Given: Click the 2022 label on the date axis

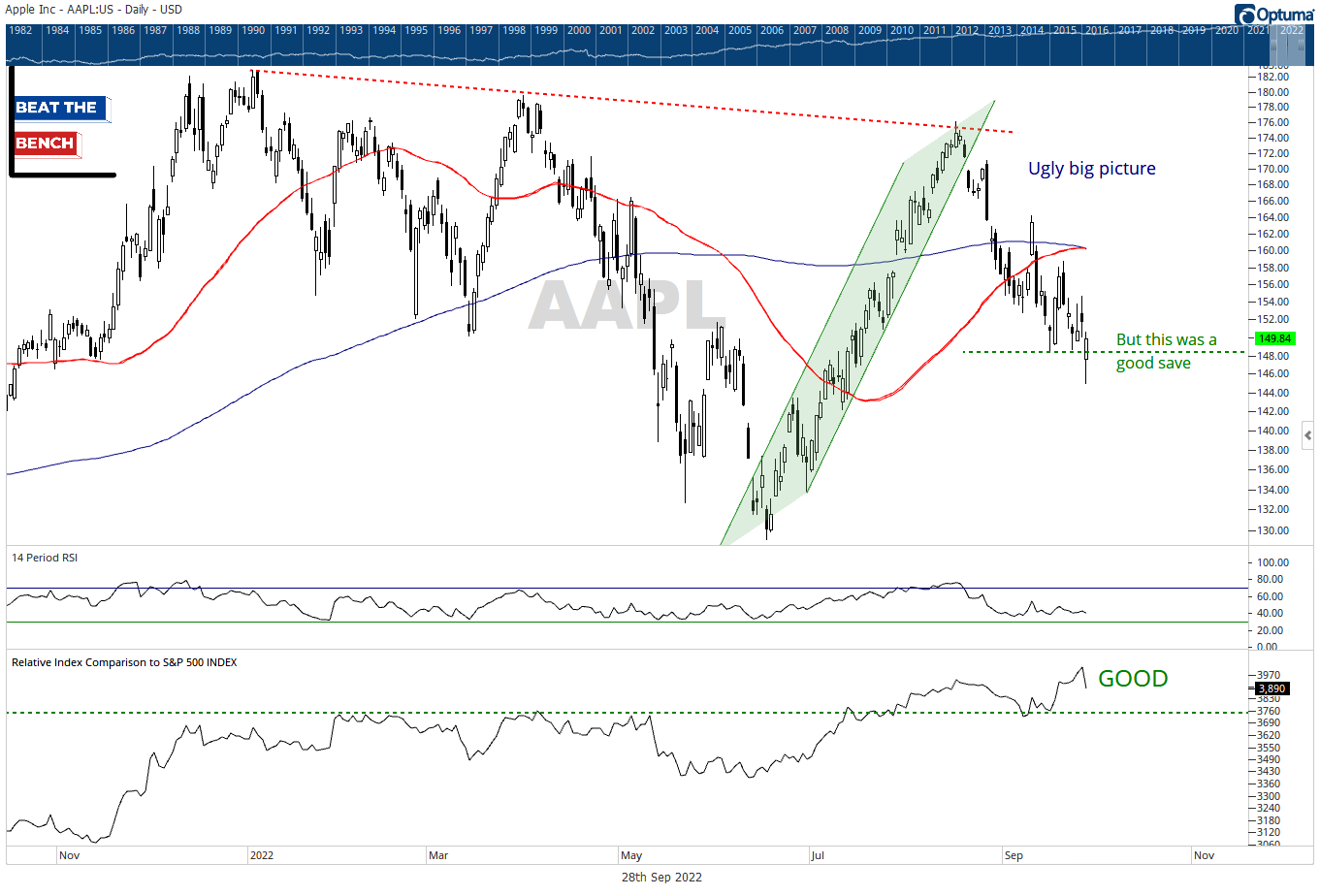Looking at the screenshot, I should point(262,855).
